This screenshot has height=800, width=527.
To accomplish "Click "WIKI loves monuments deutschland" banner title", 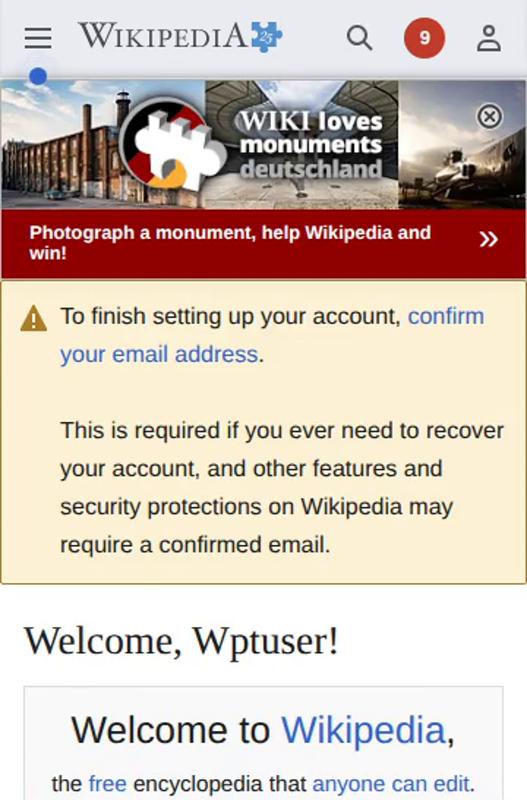I will click(311, 145).
